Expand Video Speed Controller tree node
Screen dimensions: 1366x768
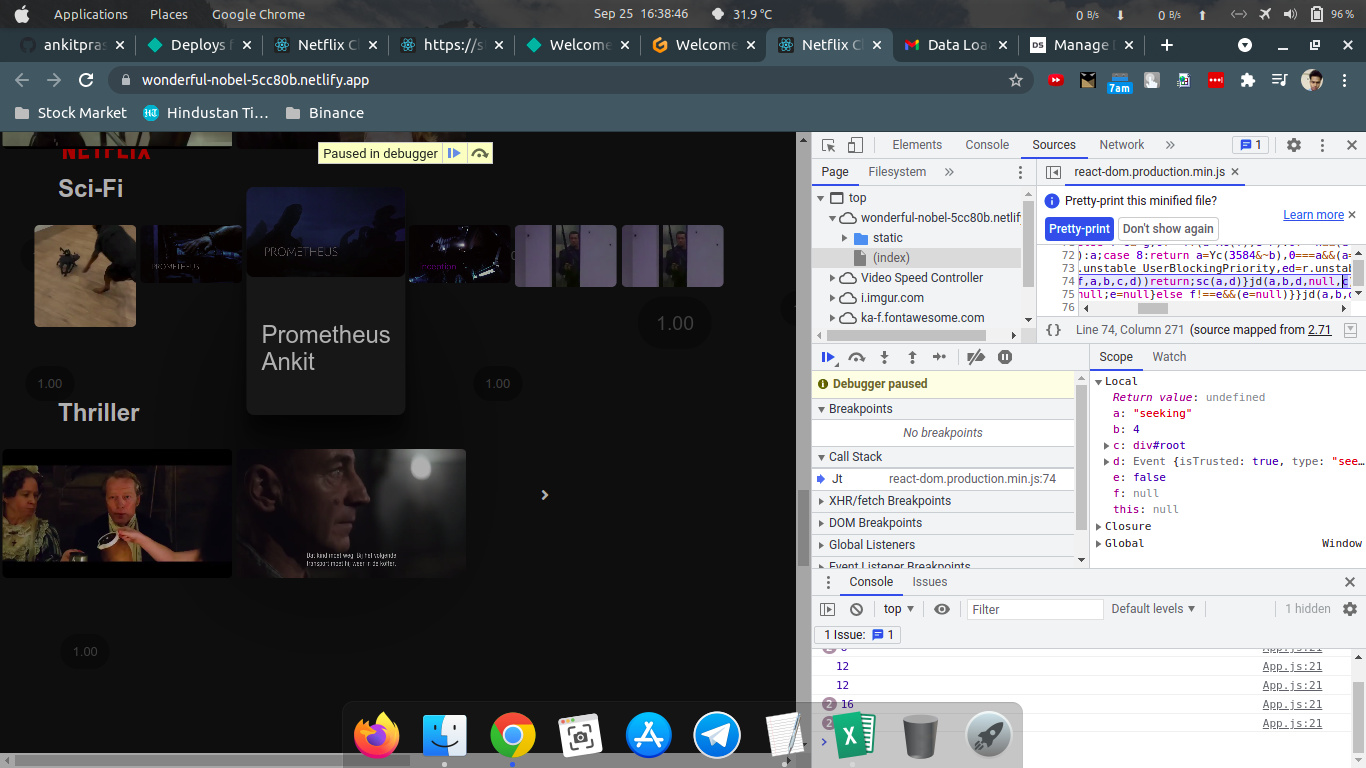point(832,278)
